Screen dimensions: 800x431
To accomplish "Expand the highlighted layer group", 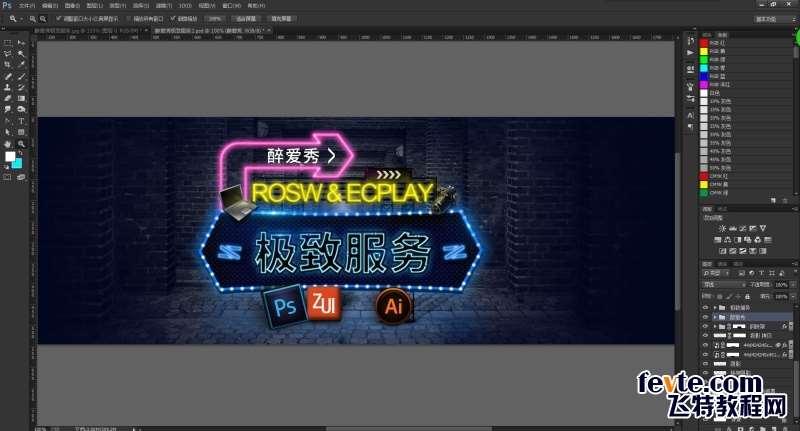I will pos(715,317).
